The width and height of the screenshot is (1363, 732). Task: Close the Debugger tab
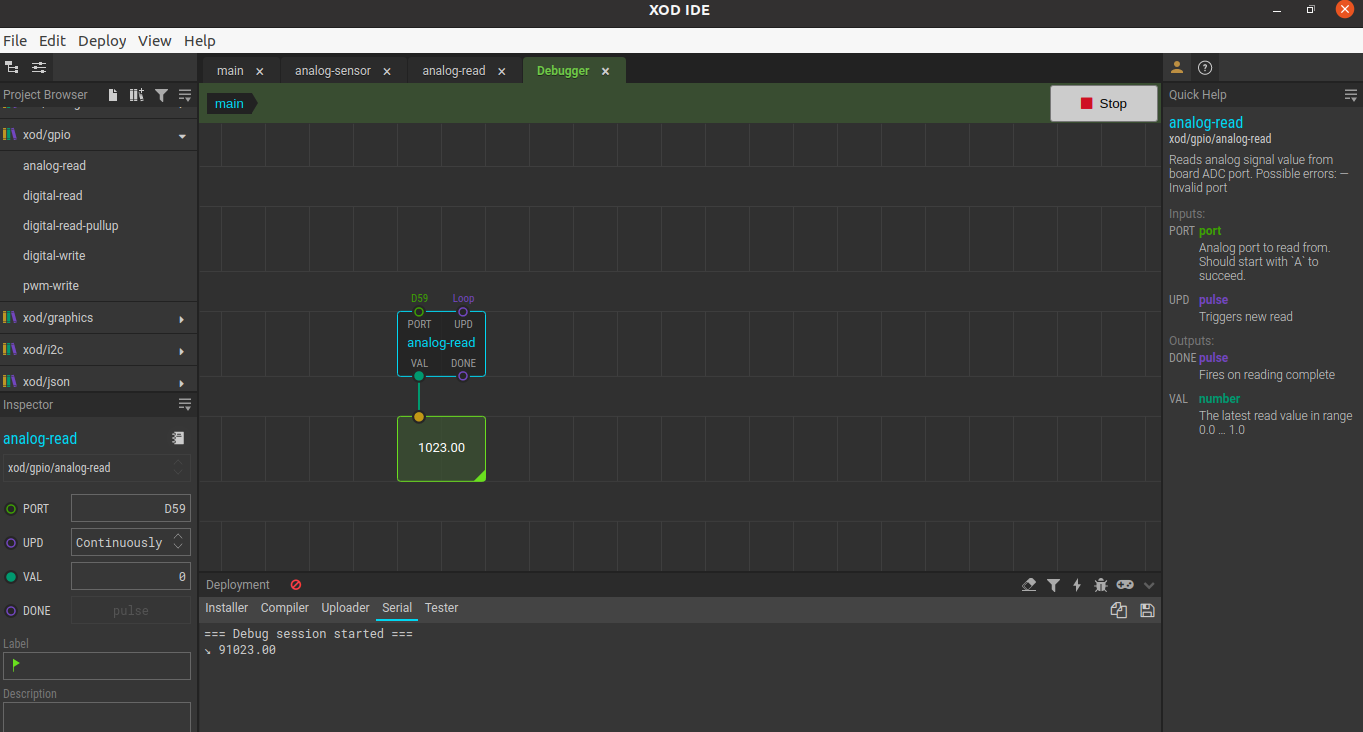(x=605, y=71)
